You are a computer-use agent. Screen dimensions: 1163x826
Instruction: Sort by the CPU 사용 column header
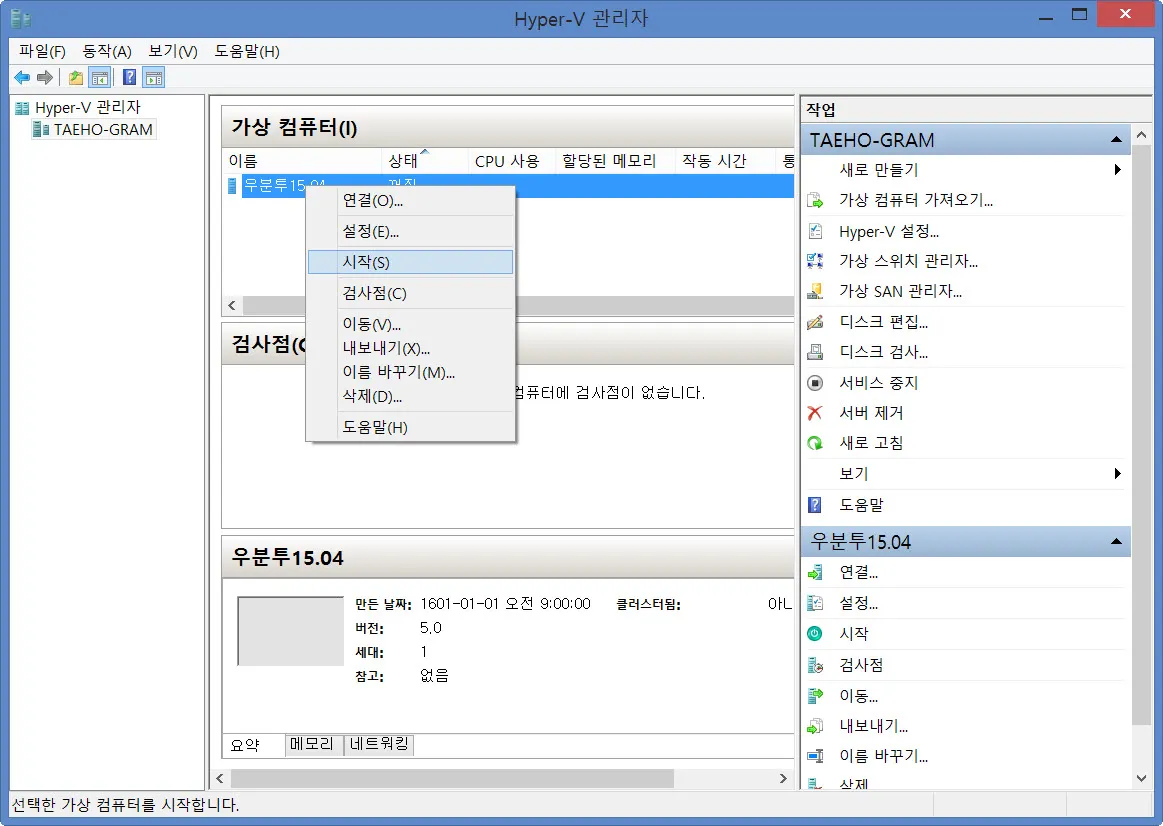(x=512, y=161)
